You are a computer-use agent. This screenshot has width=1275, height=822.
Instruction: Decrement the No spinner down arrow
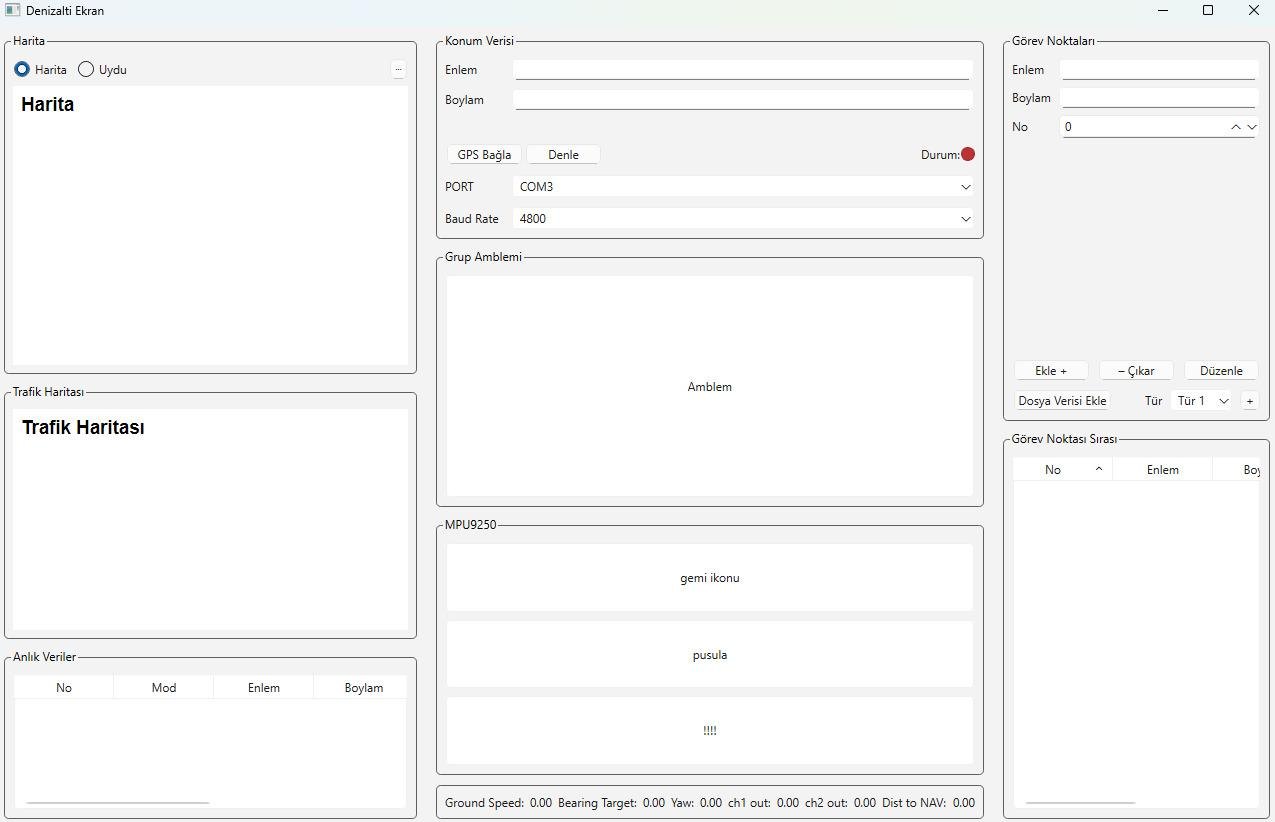coord(1251,127)
